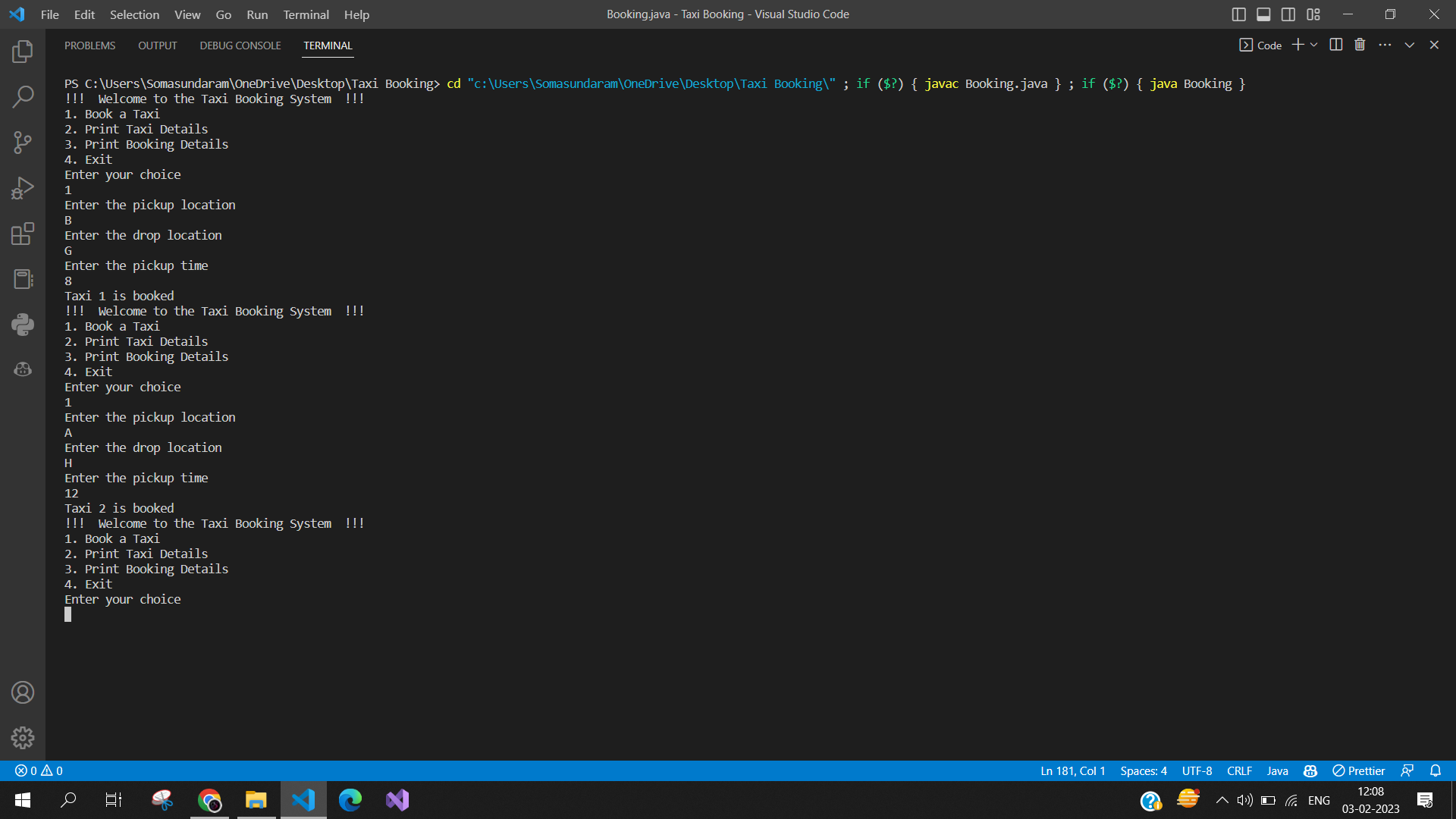Viewport: 1456px width, 819px height.
Task: Open the File menu
Action: pyautogui.click(x=49, y=14)
